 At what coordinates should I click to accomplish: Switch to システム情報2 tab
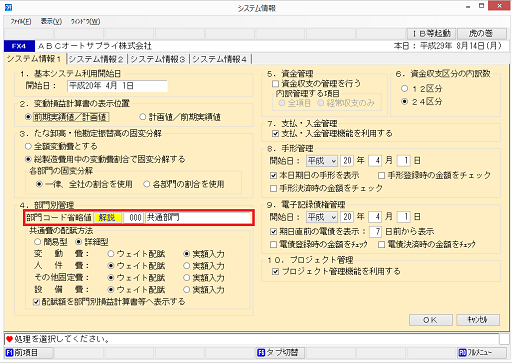pos(96,59)
